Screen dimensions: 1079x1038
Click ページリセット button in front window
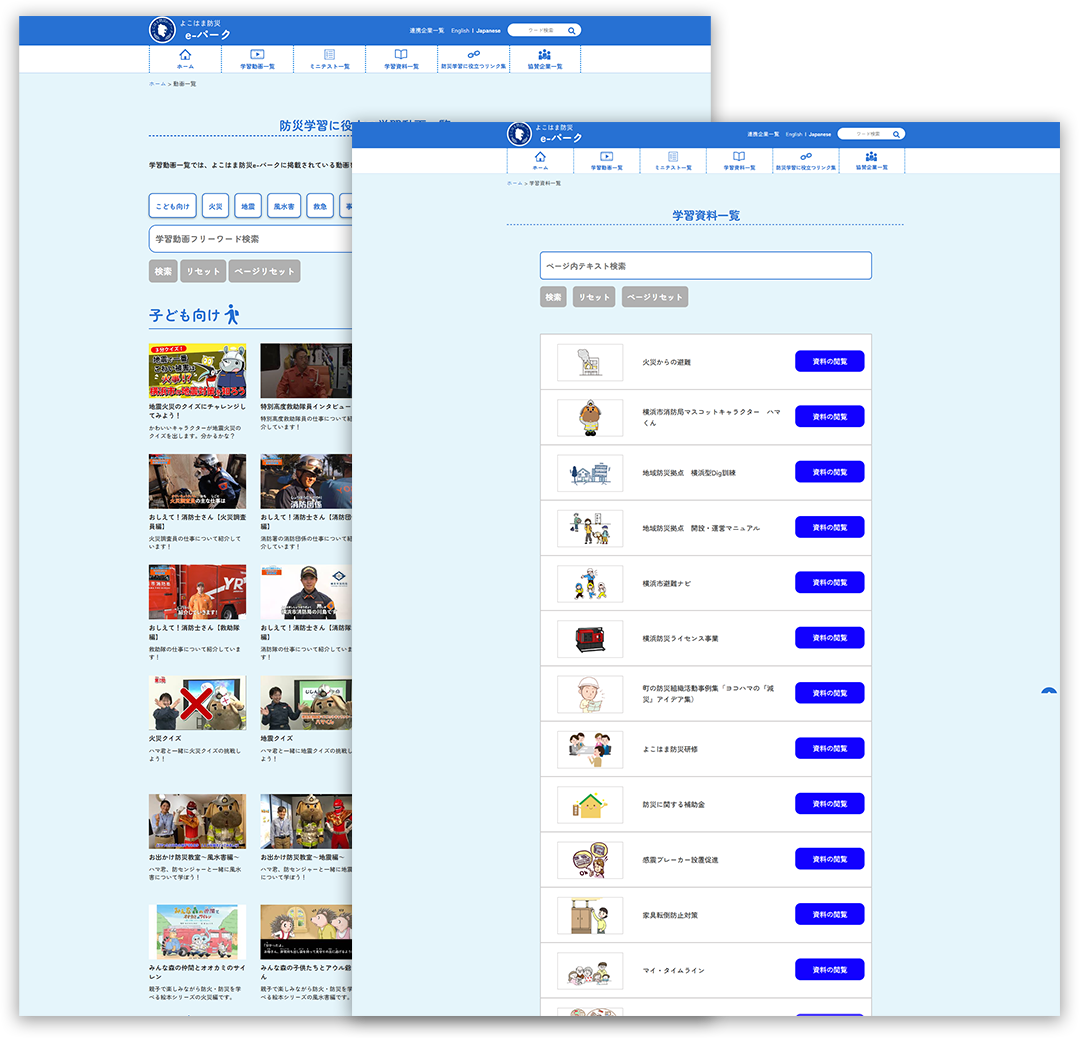tap(654, 297)
